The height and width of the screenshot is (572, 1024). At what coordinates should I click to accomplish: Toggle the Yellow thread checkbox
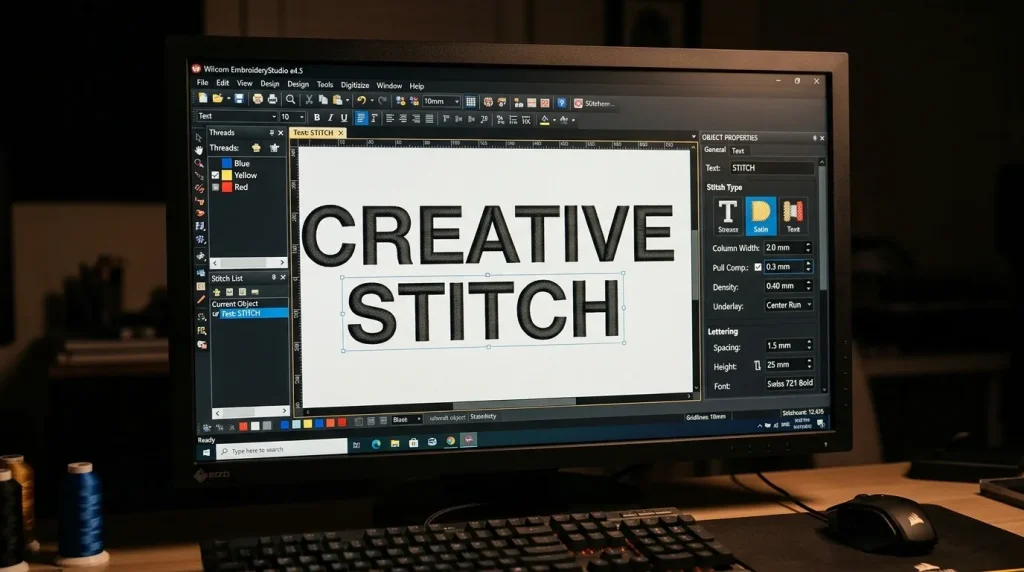point(215,175)
